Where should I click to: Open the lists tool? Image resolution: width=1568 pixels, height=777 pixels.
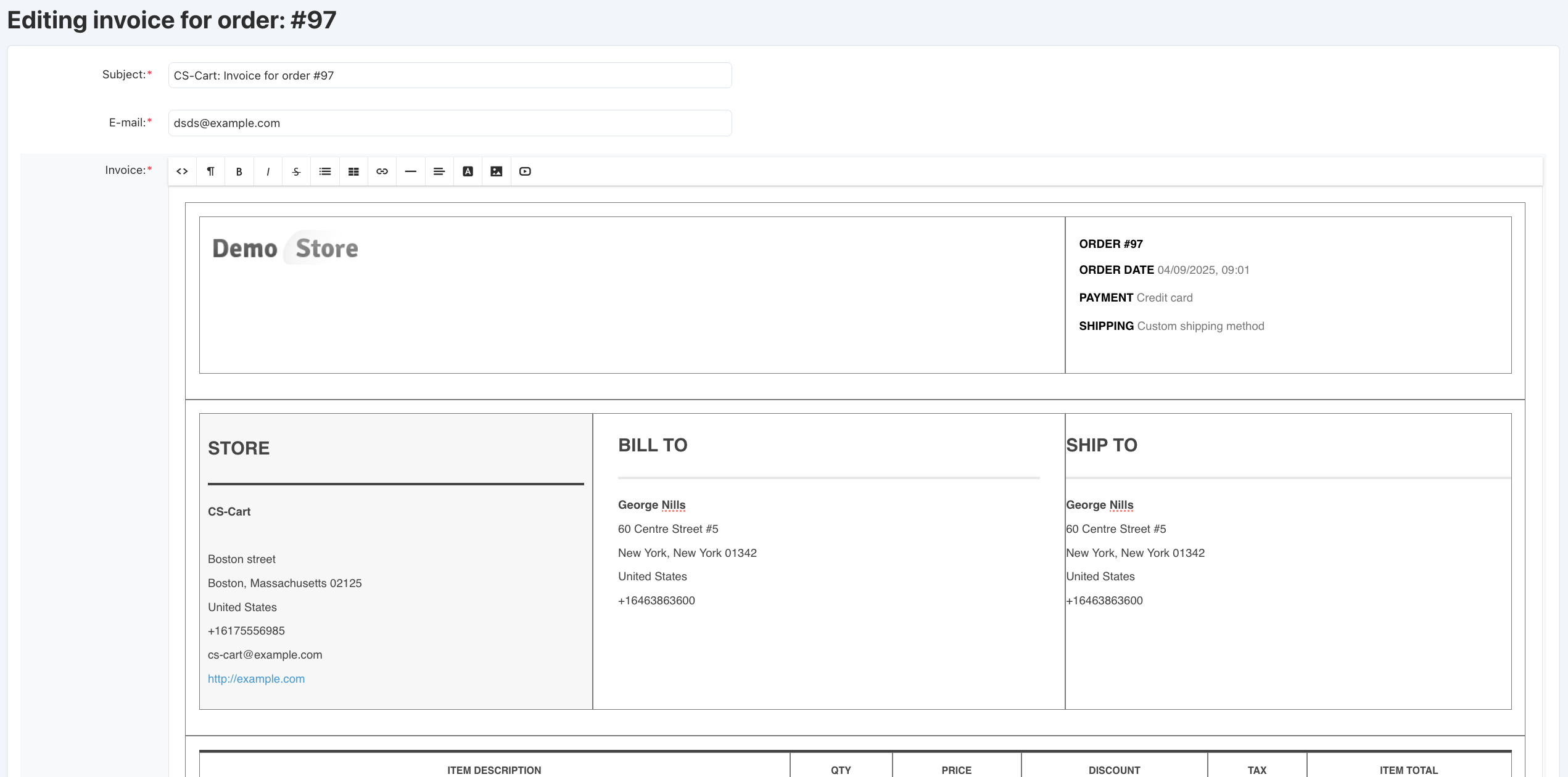click(x=325, y=171)
